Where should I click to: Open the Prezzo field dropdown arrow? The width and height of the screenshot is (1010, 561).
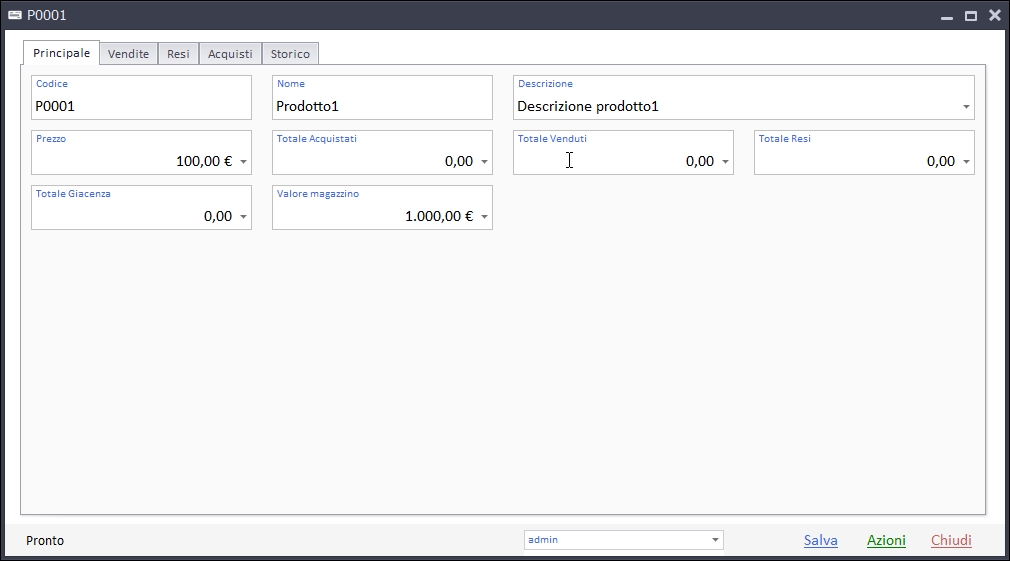coord(243,162)
